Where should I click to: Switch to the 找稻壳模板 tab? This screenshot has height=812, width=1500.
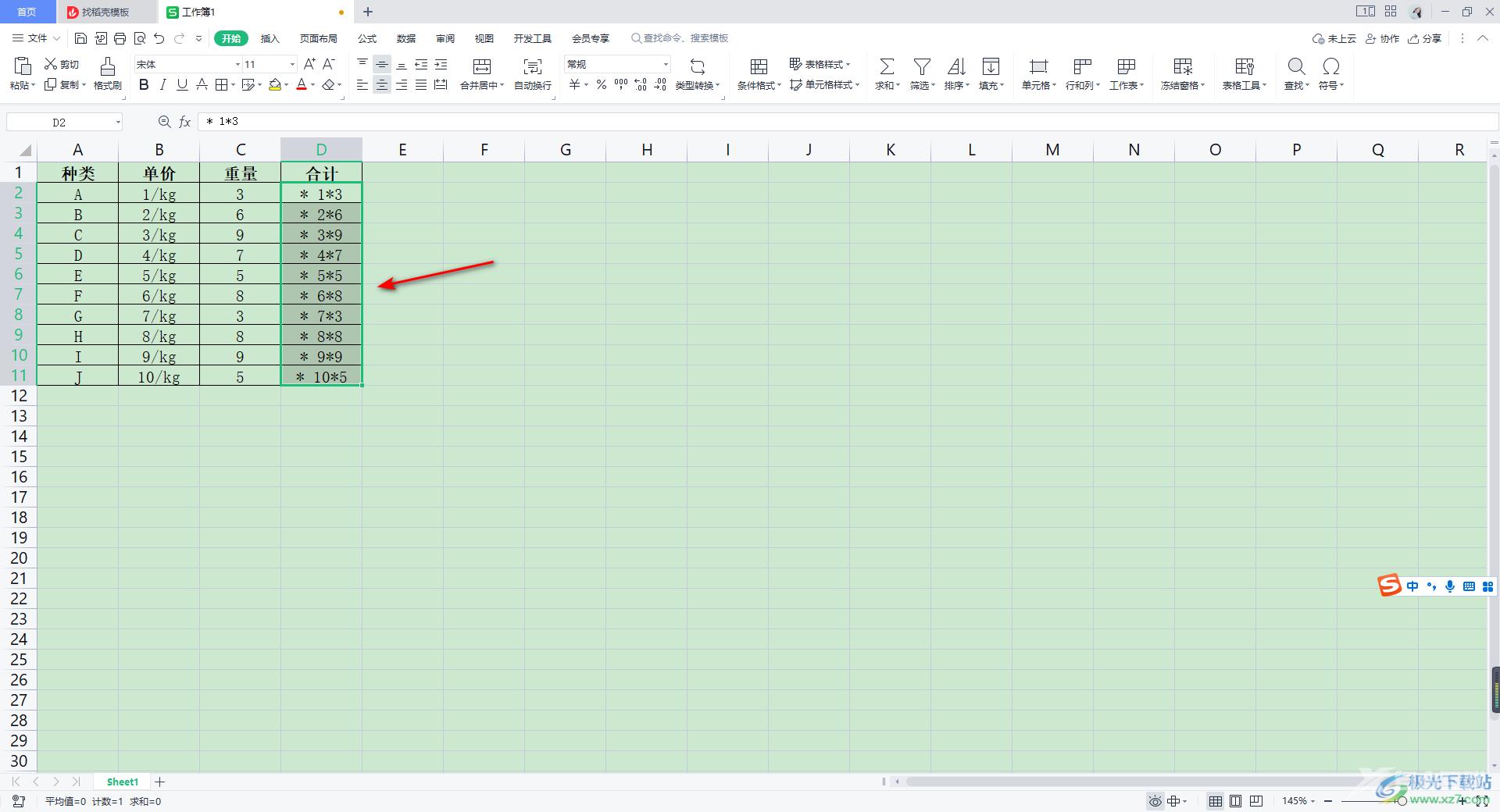coord(105,12)
